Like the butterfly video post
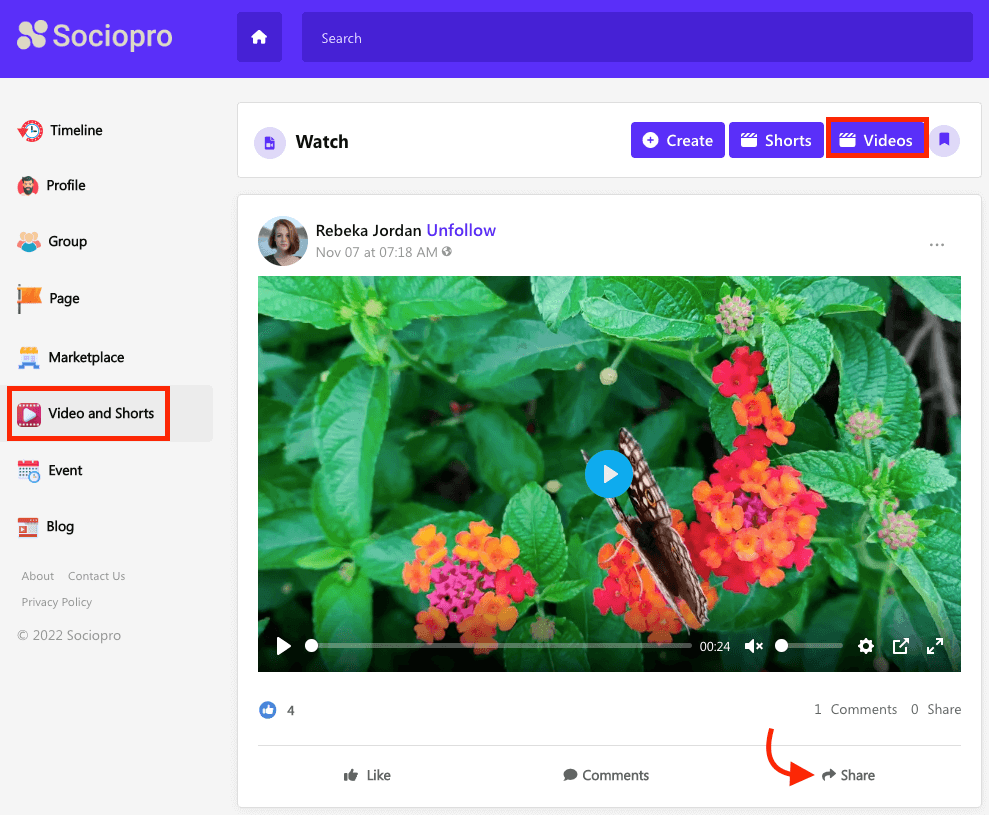This screenshot has width=989, height=815. (367, 775)
